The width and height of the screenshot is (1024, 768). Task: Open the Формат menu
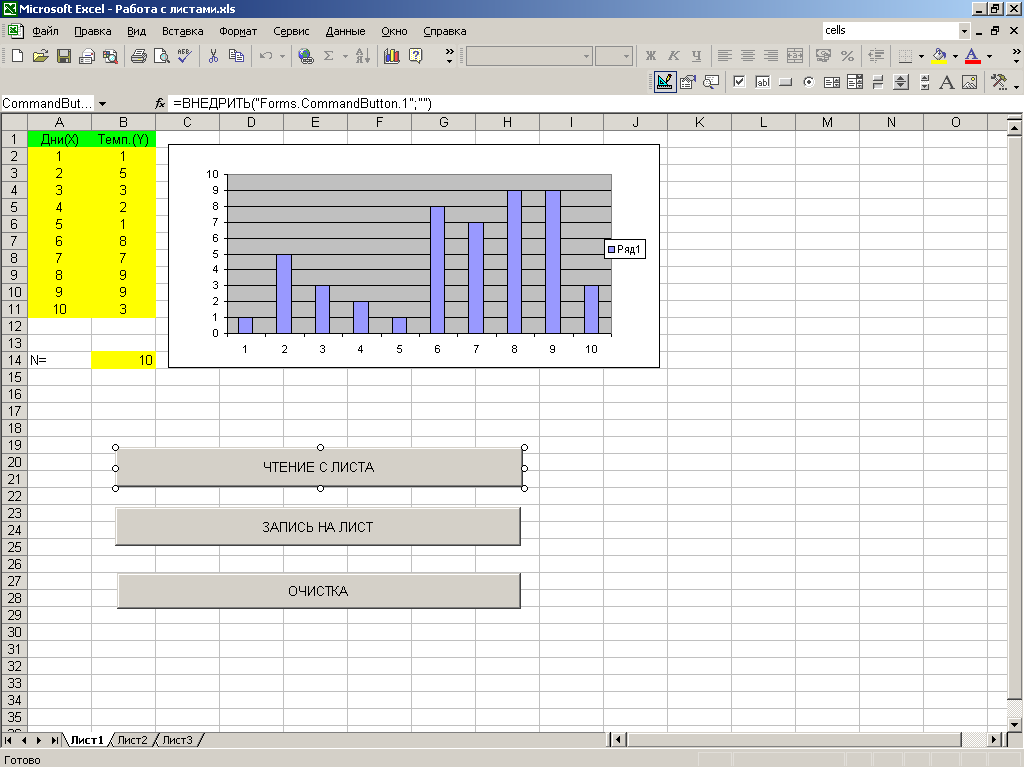click(x=238, y=31)
